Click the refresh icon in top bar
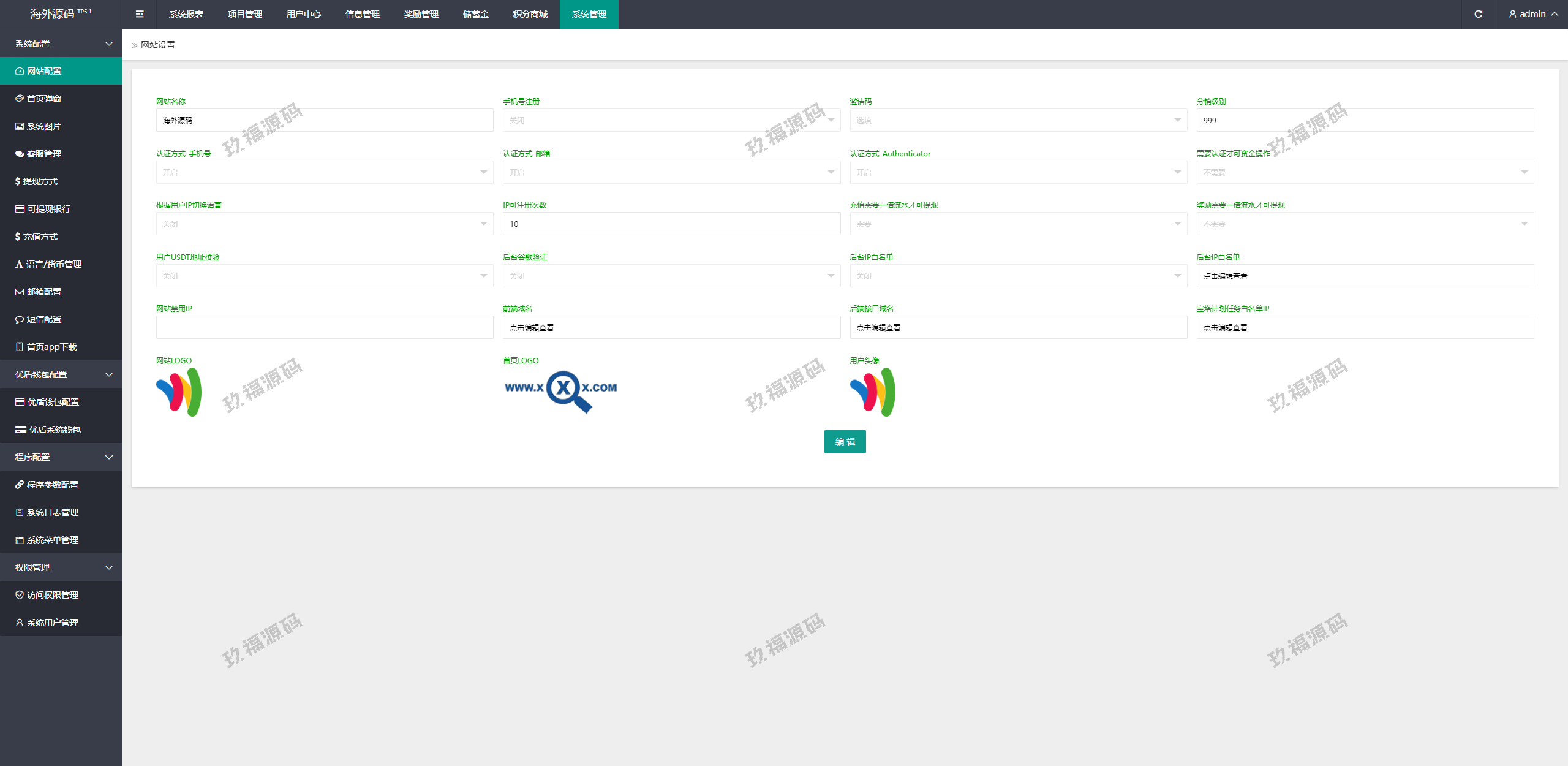1568x766 pixels. [x=1478, y=14]
